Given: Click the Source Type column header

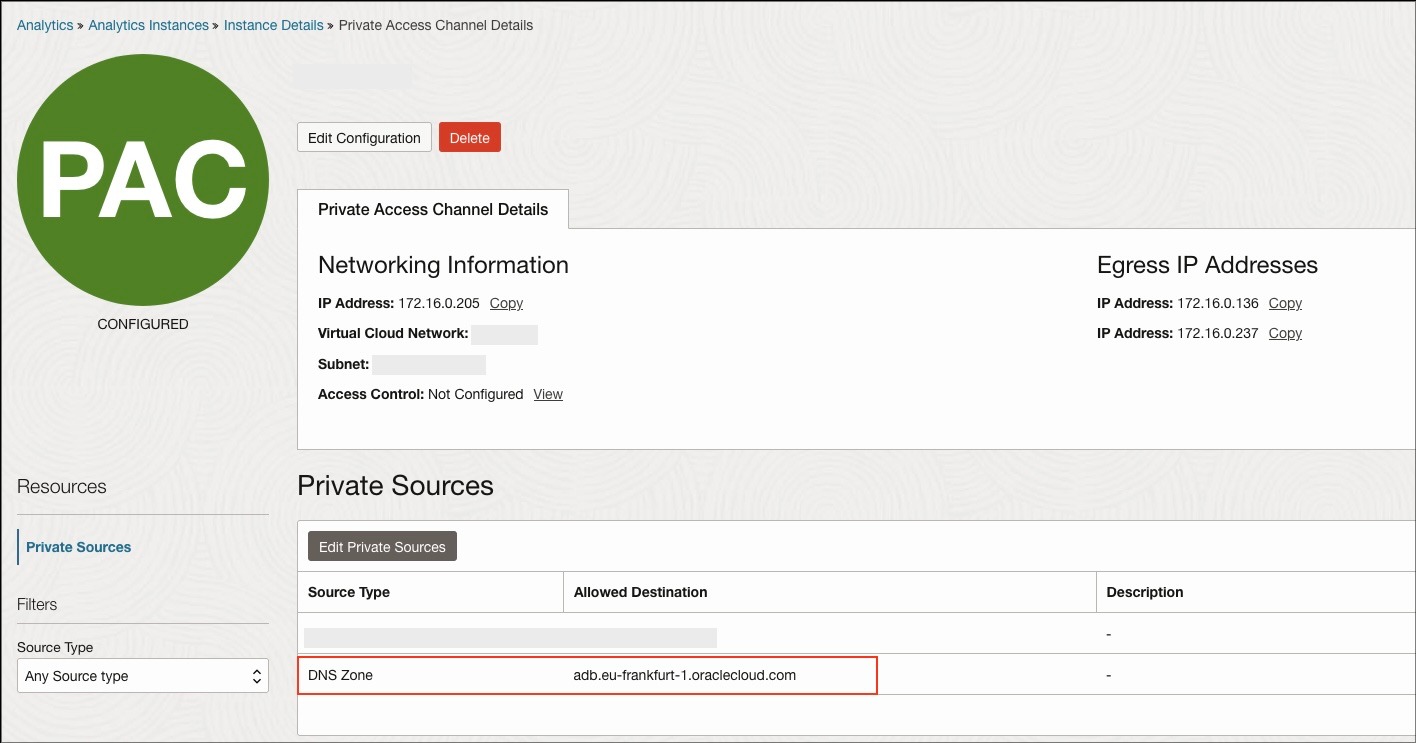Looking at the screenshot, I should point(348,592).
